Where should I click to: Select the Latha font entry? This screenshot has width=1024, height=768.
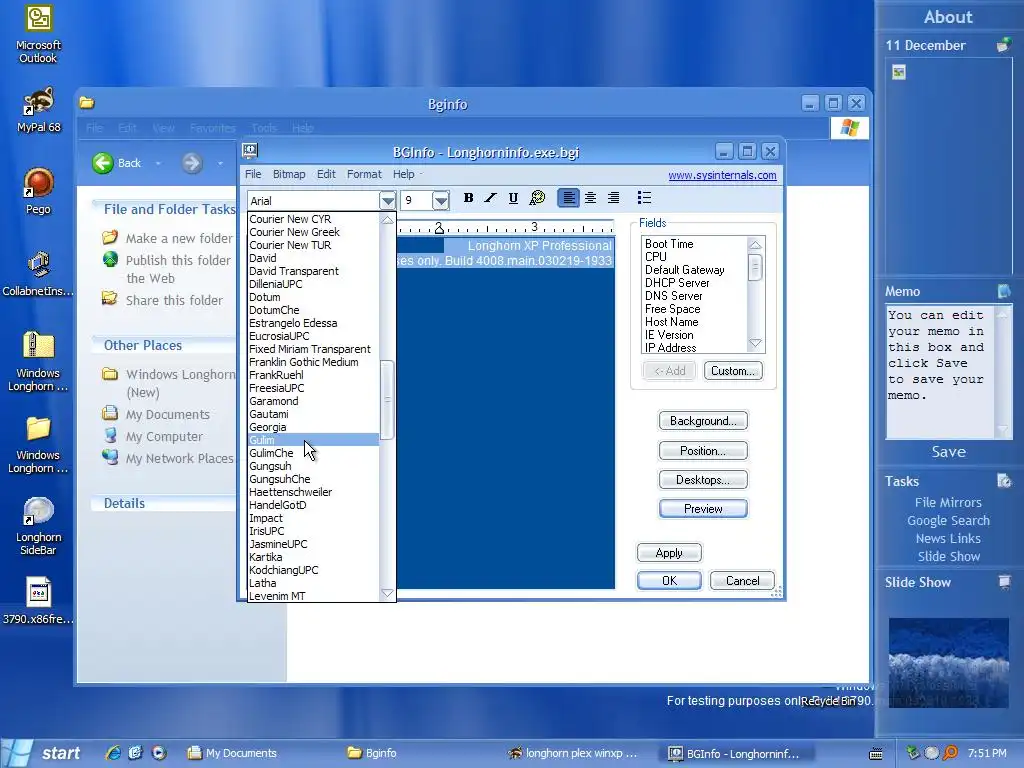[313, 583]
